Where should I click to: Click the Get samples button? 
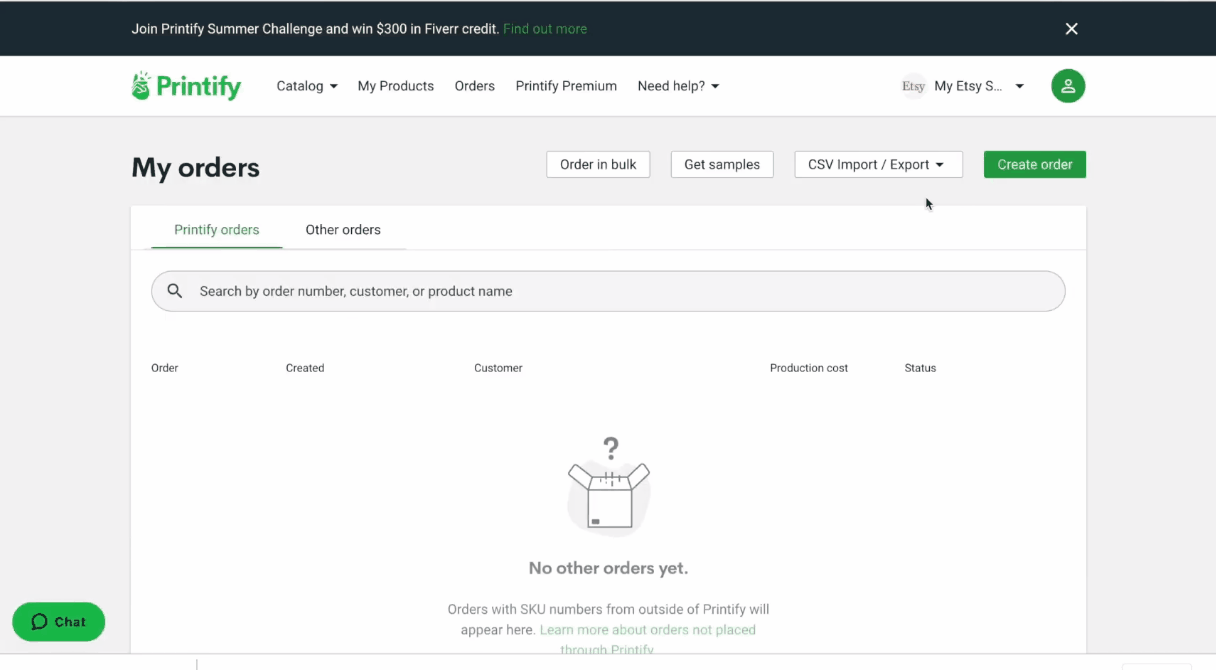click(x=722, y=165)
